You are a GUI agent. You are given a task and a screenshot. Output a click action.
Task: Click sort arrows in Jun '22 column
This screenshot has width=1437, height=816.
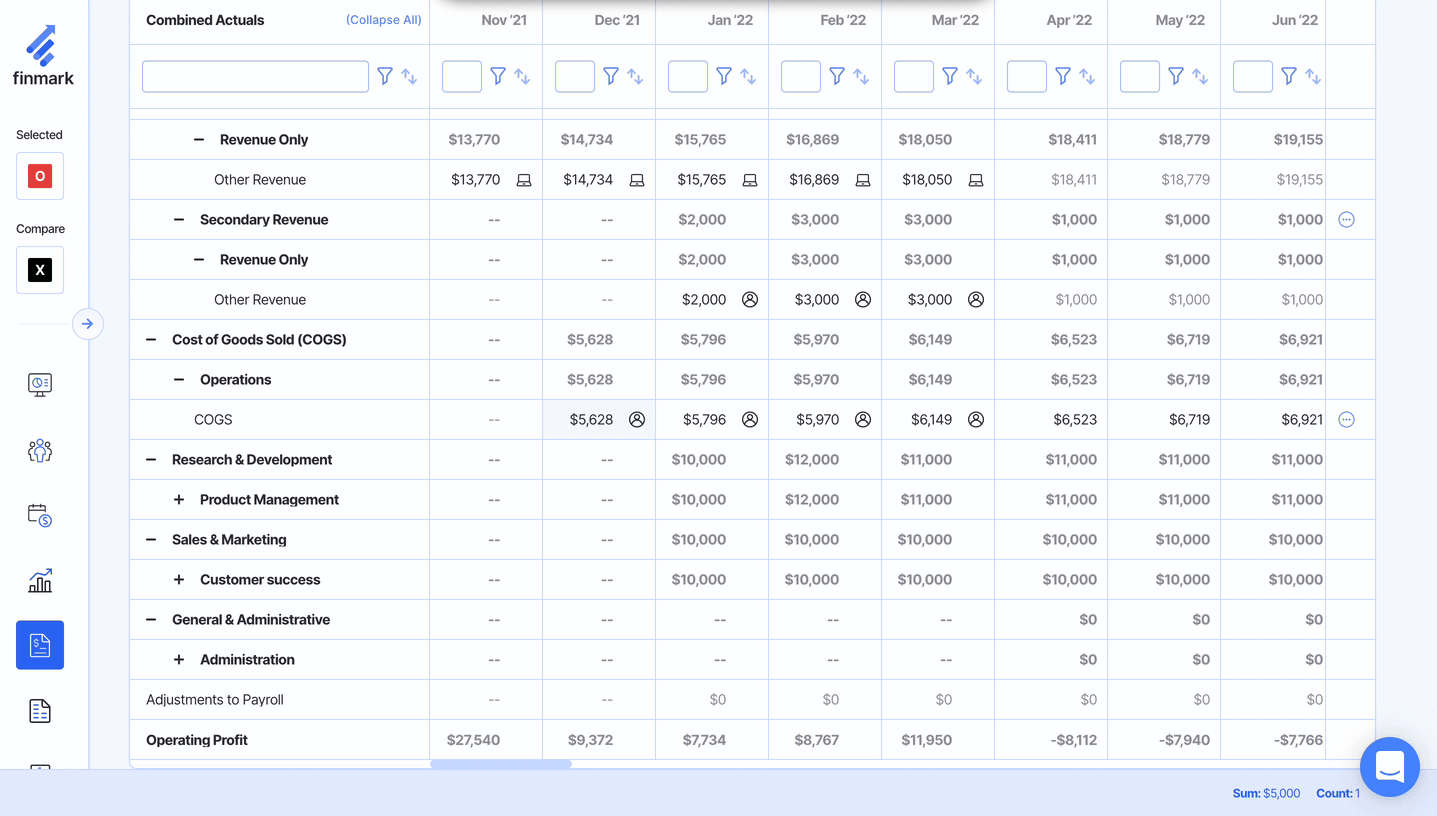tap(1313, 76)
